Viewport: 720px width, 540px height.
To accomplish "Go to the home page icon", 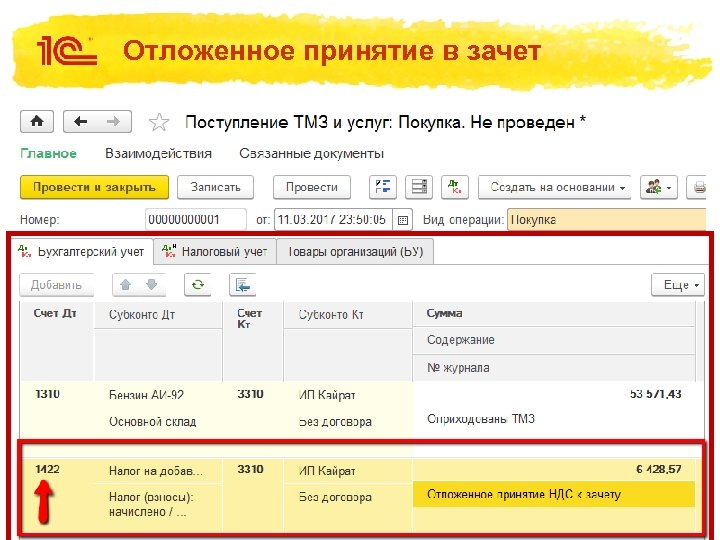I will (37, 122).
